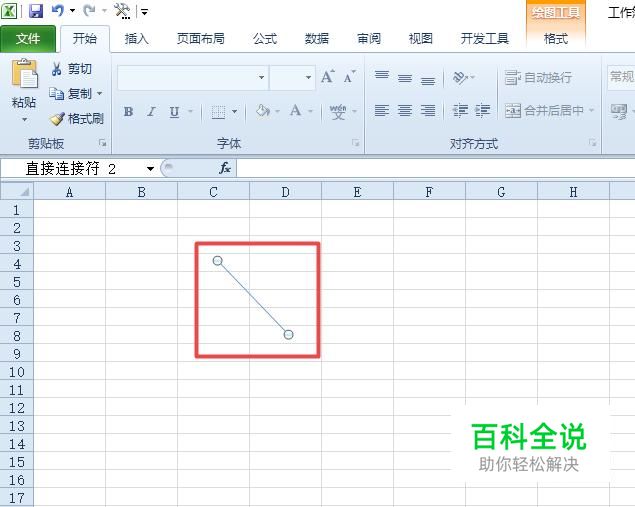Toggle Underline formatting
The height and width of the screenshot is (507, 635).
pos(174,111)
